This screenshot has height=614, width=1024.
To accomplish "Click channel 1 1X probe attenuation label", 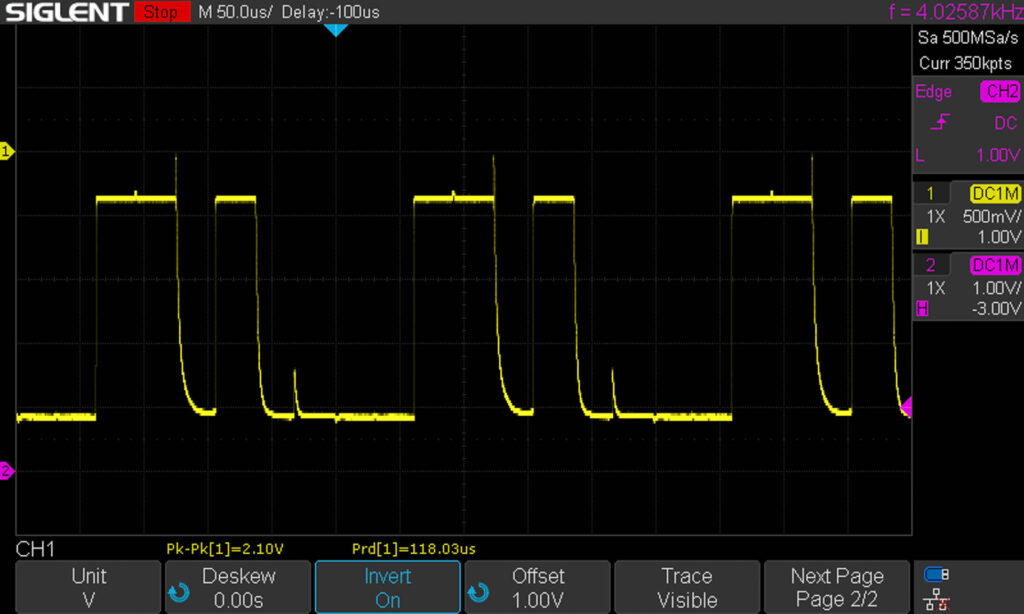I will [936, 216].
